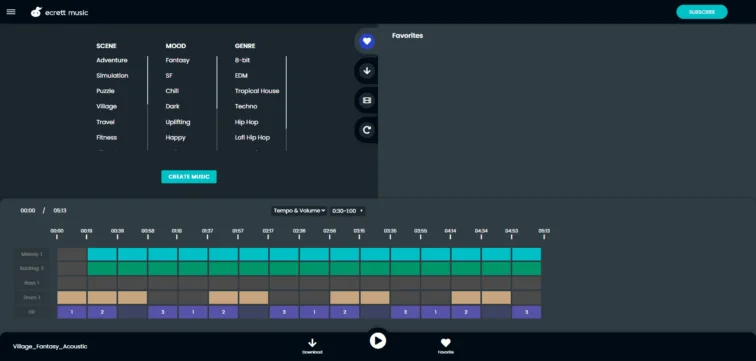Open the video film icon panel
Image resolution: width=756 pixels, height=361 pixels.
pyautogui.click(x=367, y=100)
